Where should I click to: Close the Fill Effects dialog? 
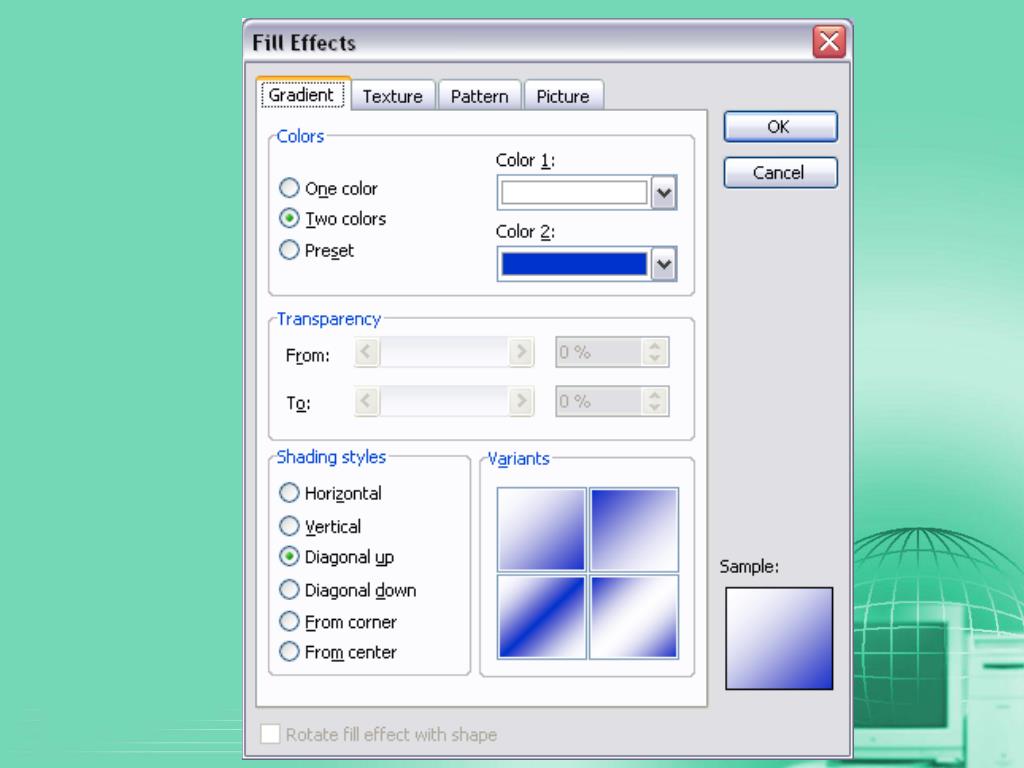(829, 42)
